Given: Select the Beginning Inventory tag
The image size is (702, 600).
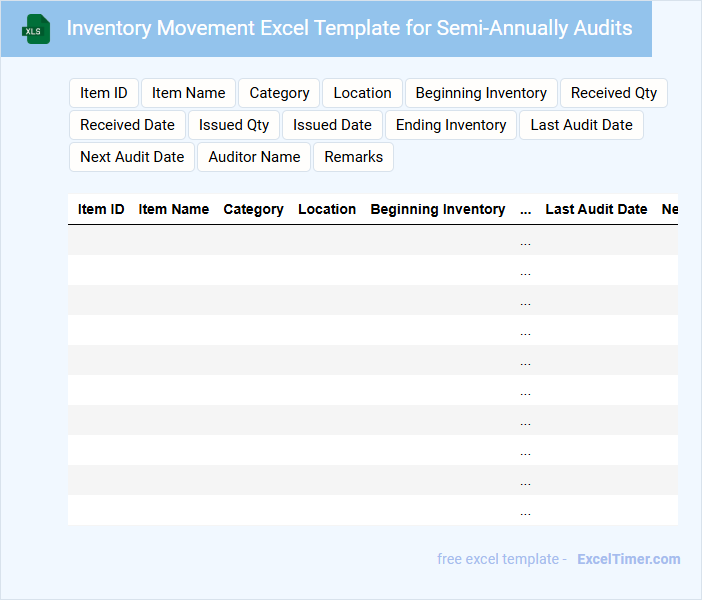Looking at the screenshot, I should [x=481, y=93].
